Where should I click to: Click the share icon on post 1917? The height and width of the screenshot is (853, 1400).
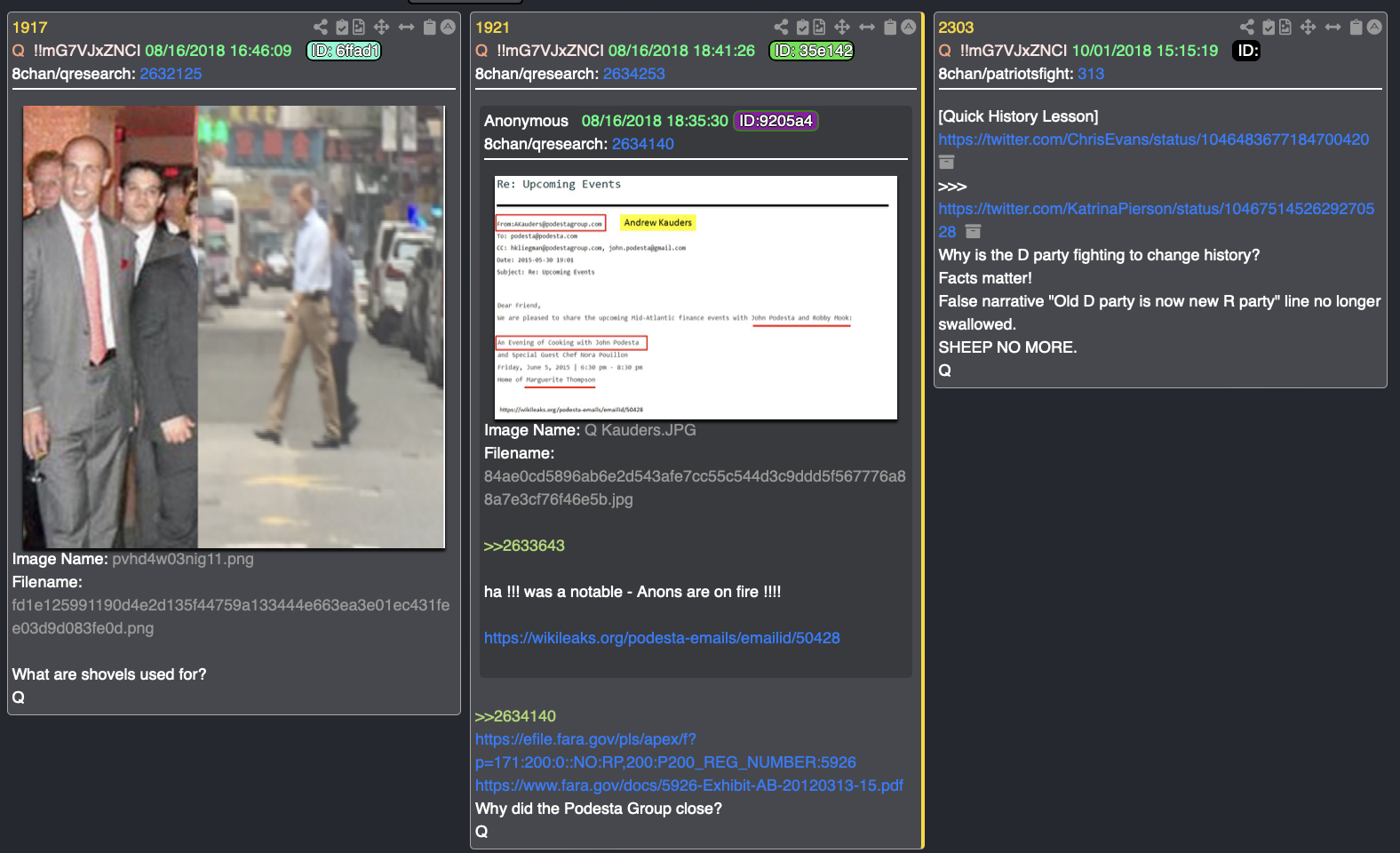click(x=321, y=28)
